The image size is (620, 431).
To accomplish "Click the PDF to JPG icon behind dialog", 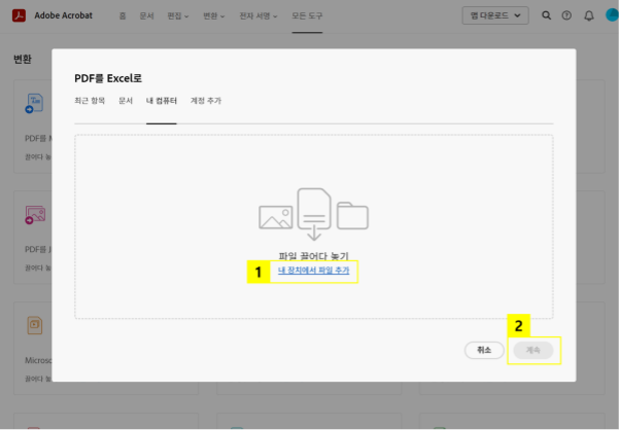I will click(x=35, y=215).
